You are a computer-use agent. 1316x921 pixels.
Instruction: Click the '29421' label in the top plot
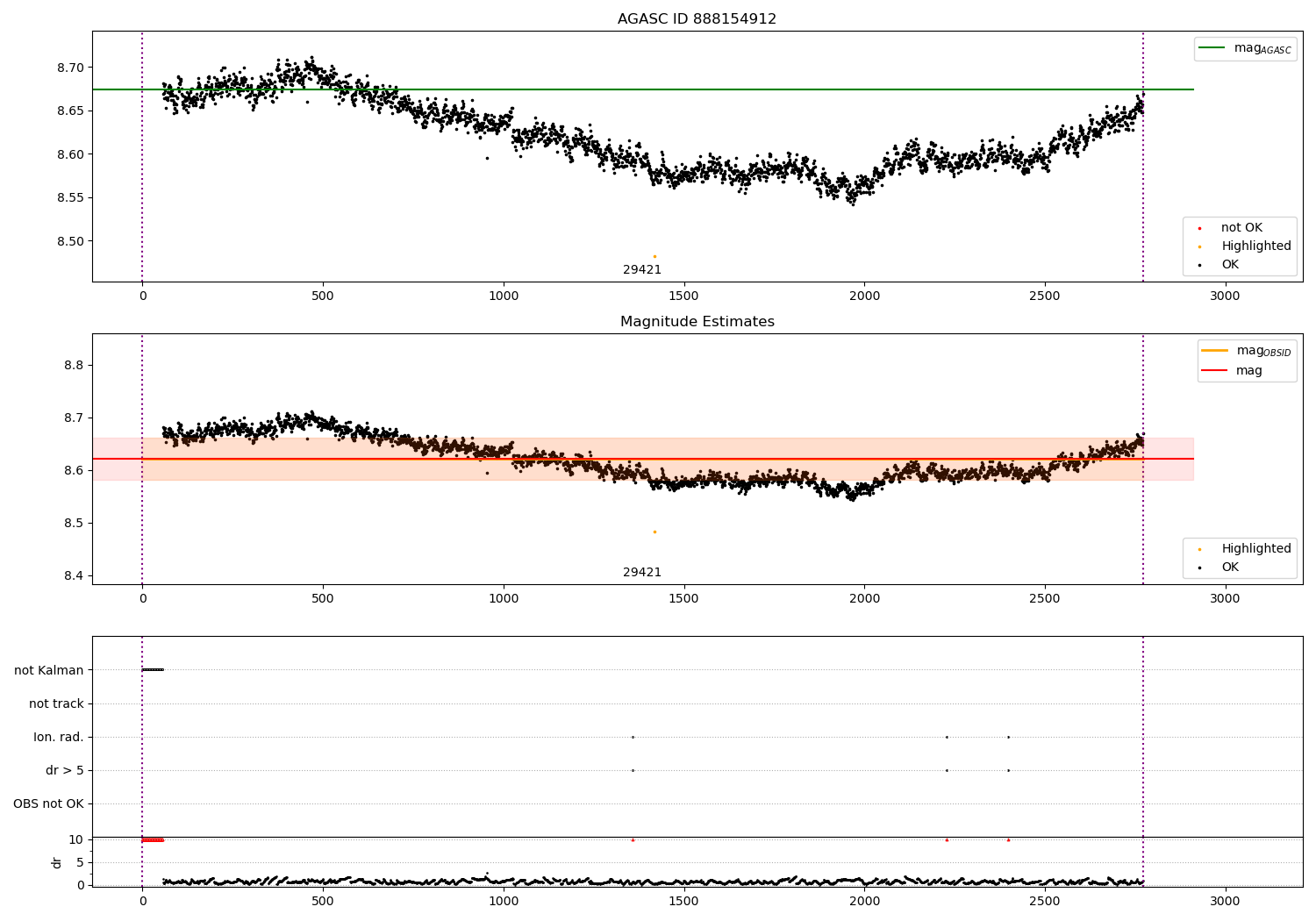(x=642, y=270)
